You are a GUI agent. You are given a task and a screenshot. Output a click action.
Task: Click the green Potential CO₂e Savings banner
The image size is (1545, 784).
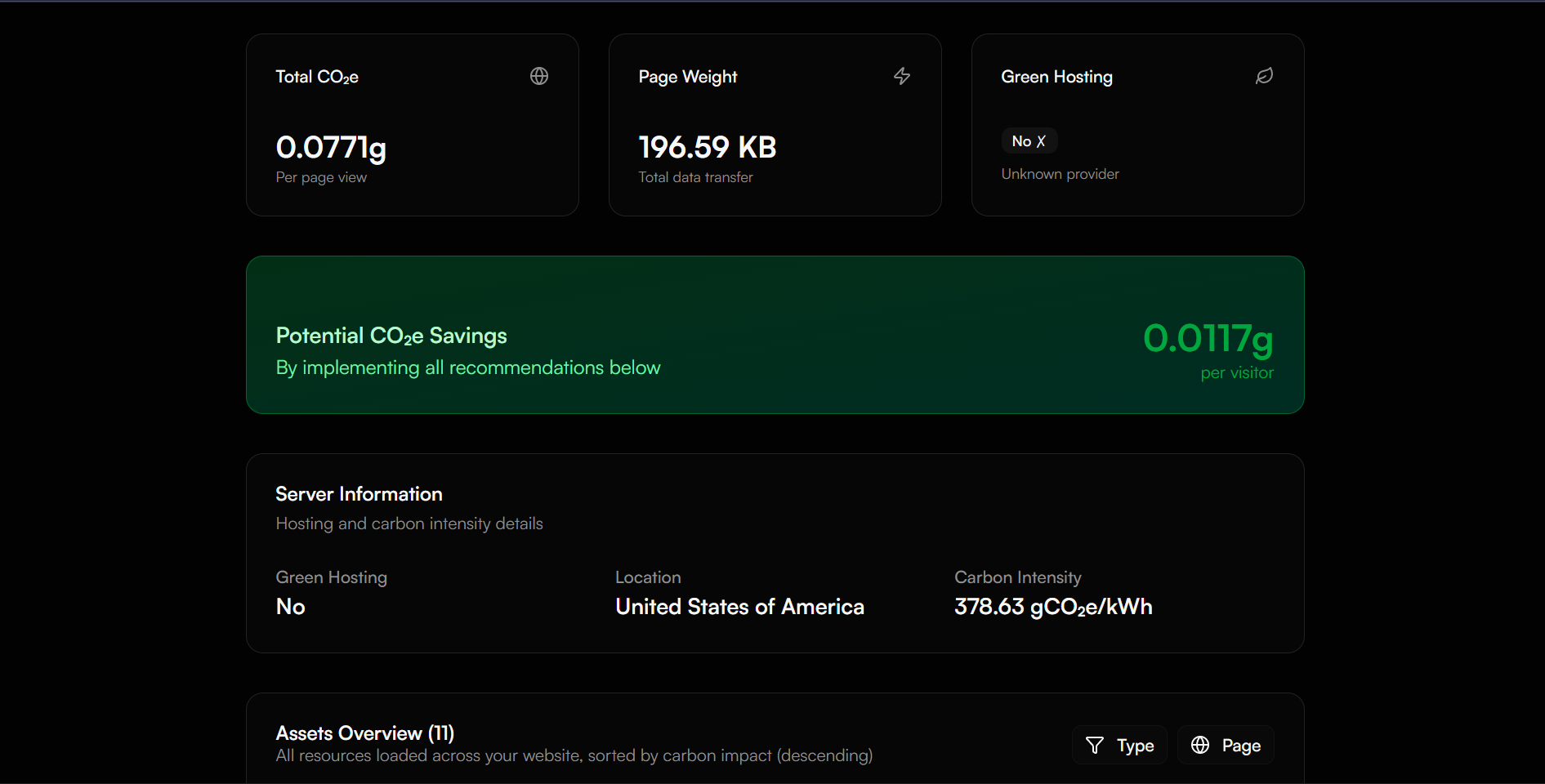(x=775, y=334)
